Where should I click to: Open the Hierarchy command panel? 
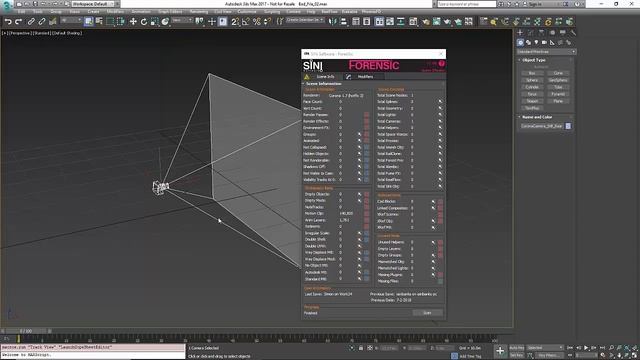541,32
